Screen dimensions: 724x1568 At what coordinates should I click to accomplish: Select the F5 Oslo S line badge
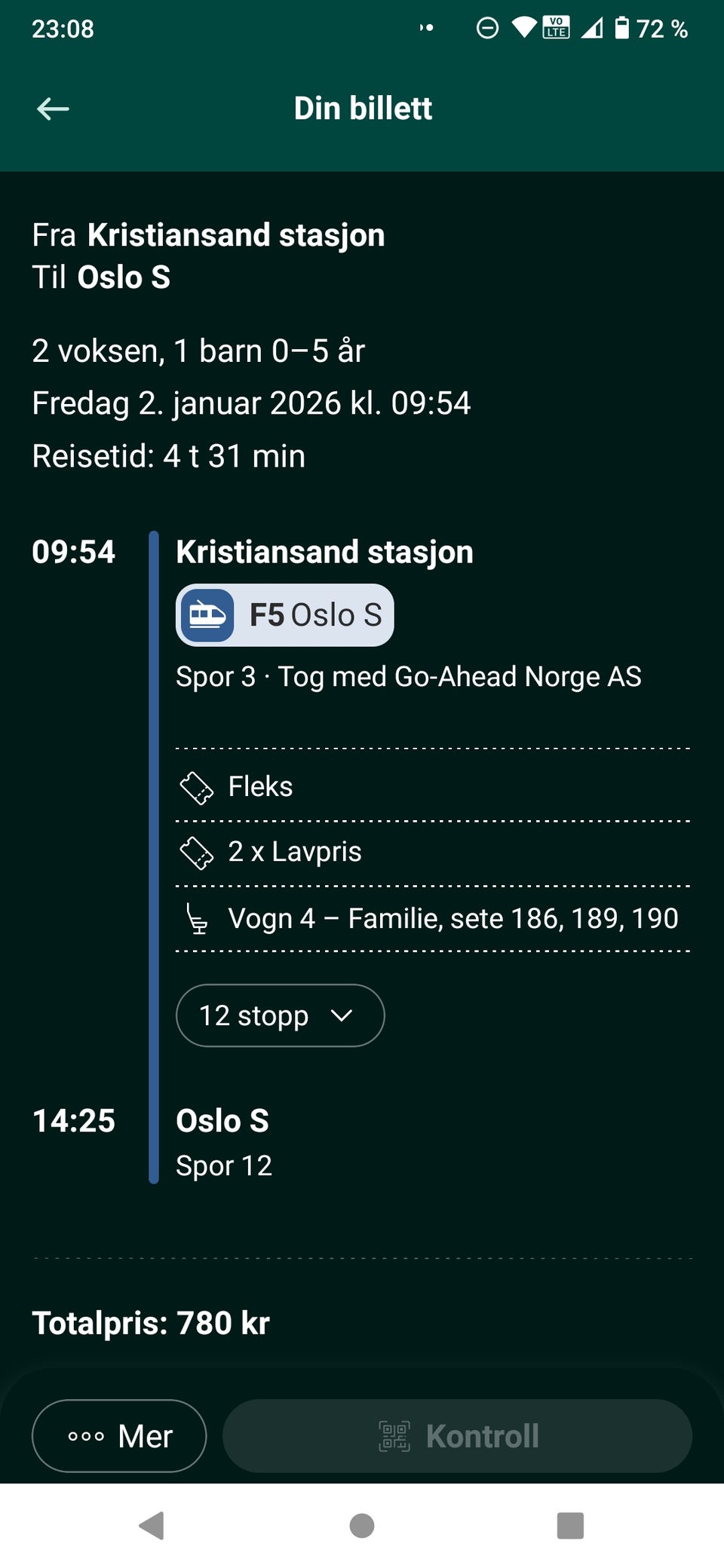pyautogui.click(x=285, y=615)
